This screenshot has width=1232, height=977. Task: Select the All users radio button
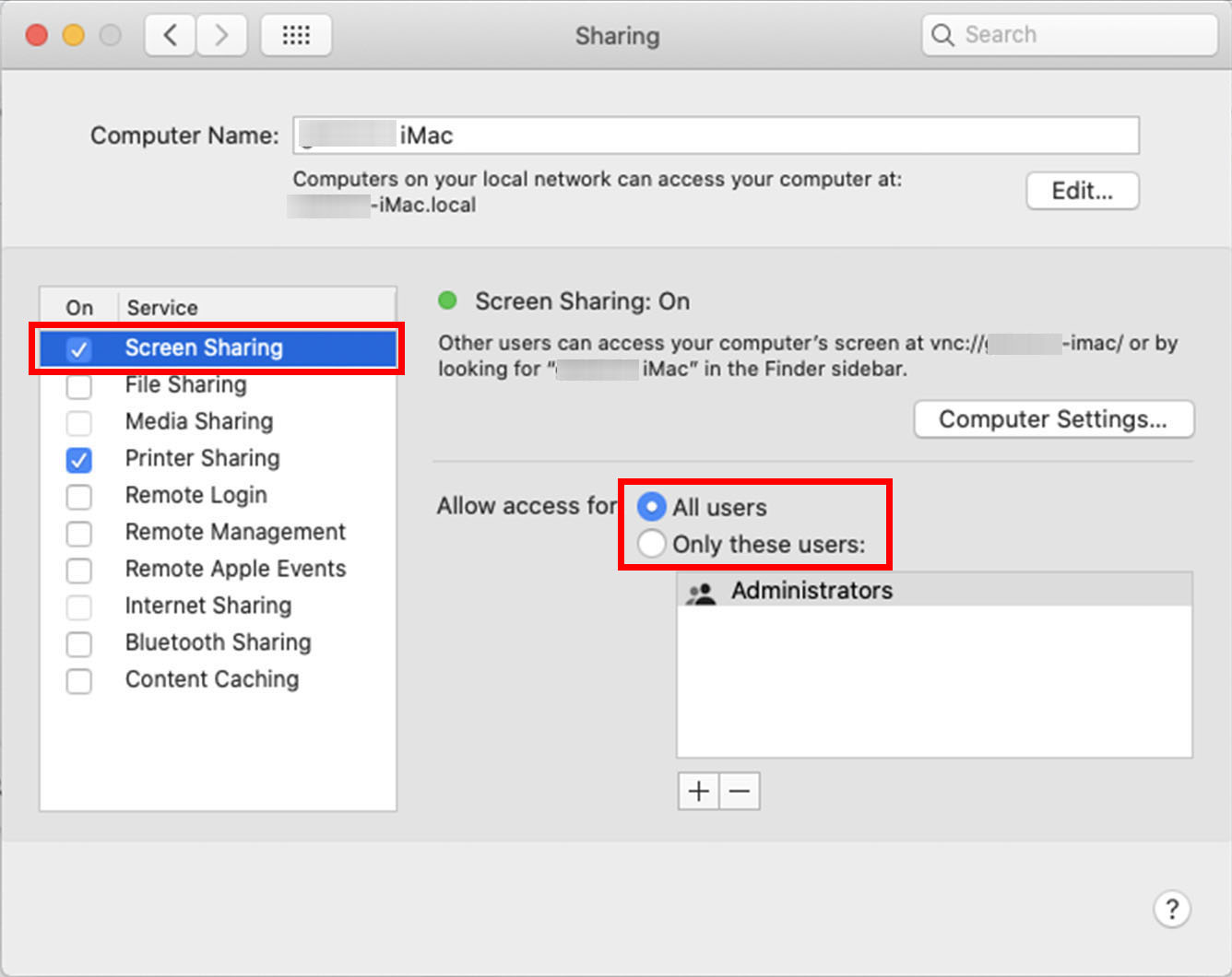click(x=652, y=506)
